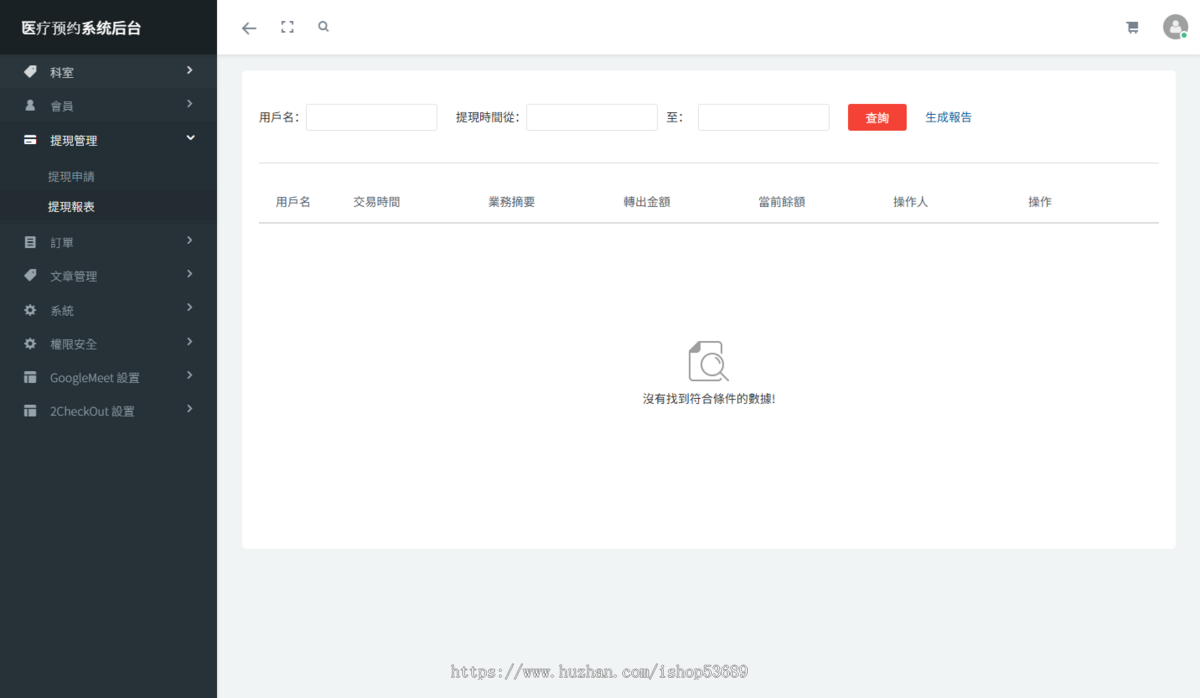Screen dimensions: 1200x698
Task: Click the 操作 column header
Action: pos(1039,202)
